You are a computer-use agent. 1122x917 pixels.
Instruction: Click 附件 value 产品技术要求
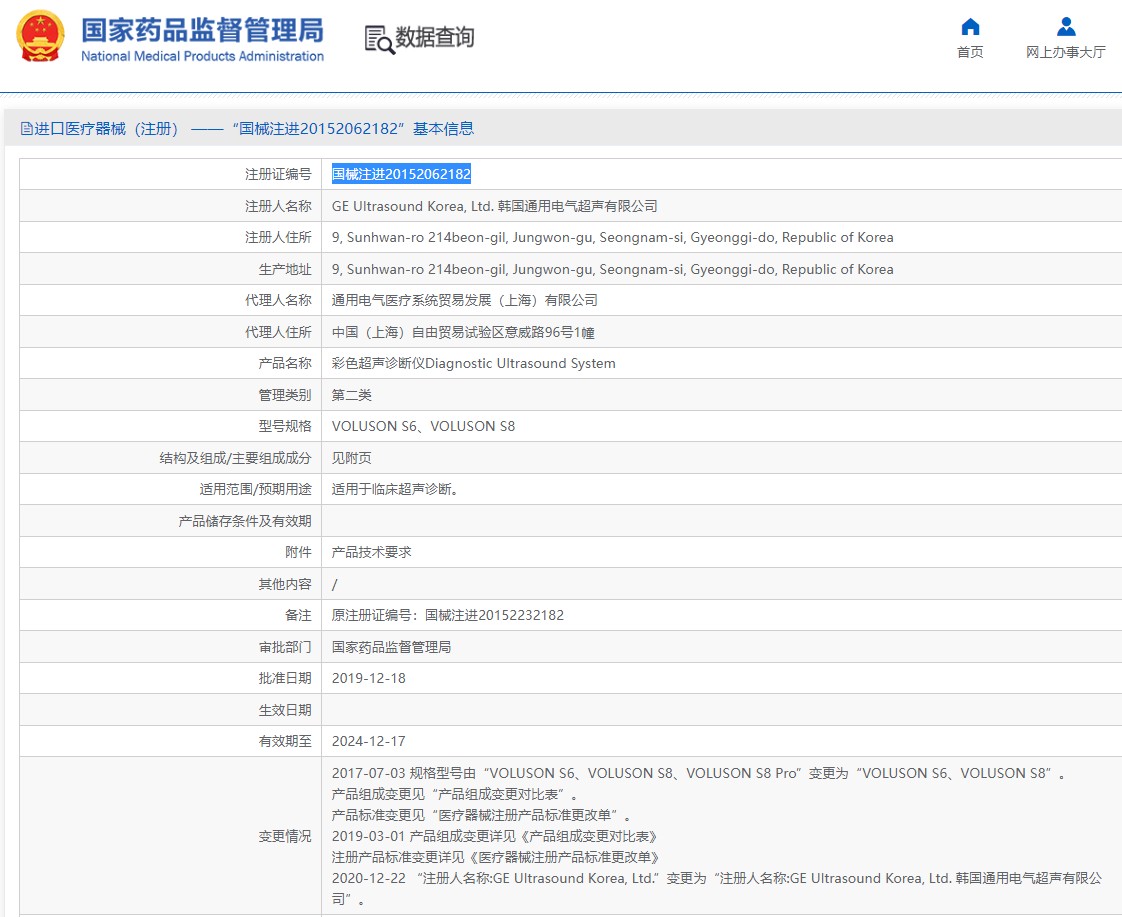[x=371, y=552]
